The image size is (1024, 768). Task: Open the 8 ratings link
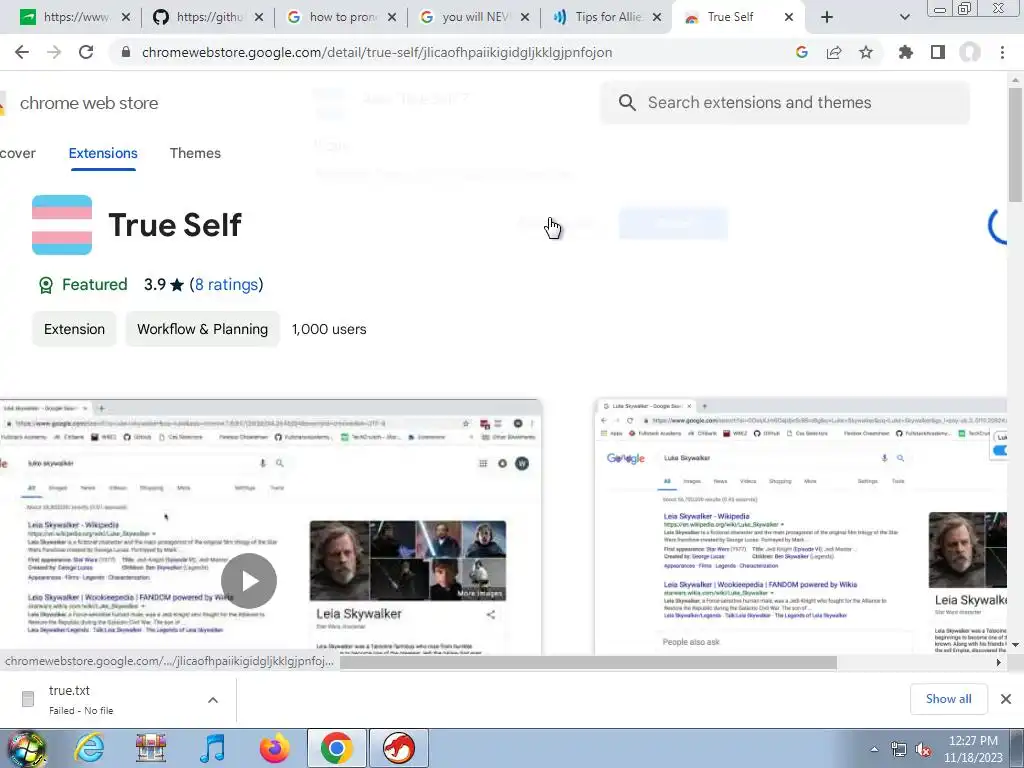227,285
